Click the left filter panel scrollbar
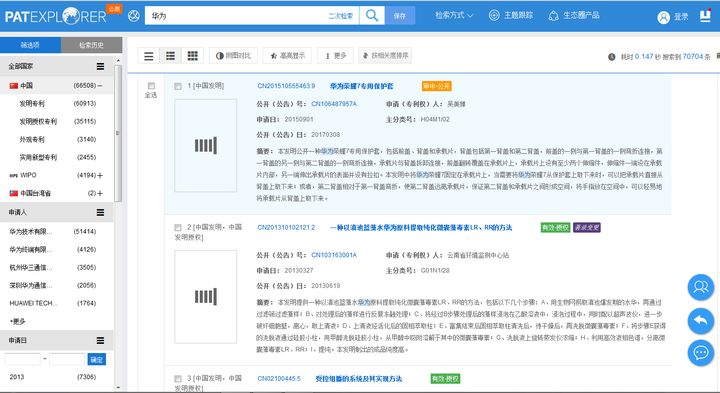Image resolution: width=720 pixels, height=393 pixels. [x=118, y=133]
